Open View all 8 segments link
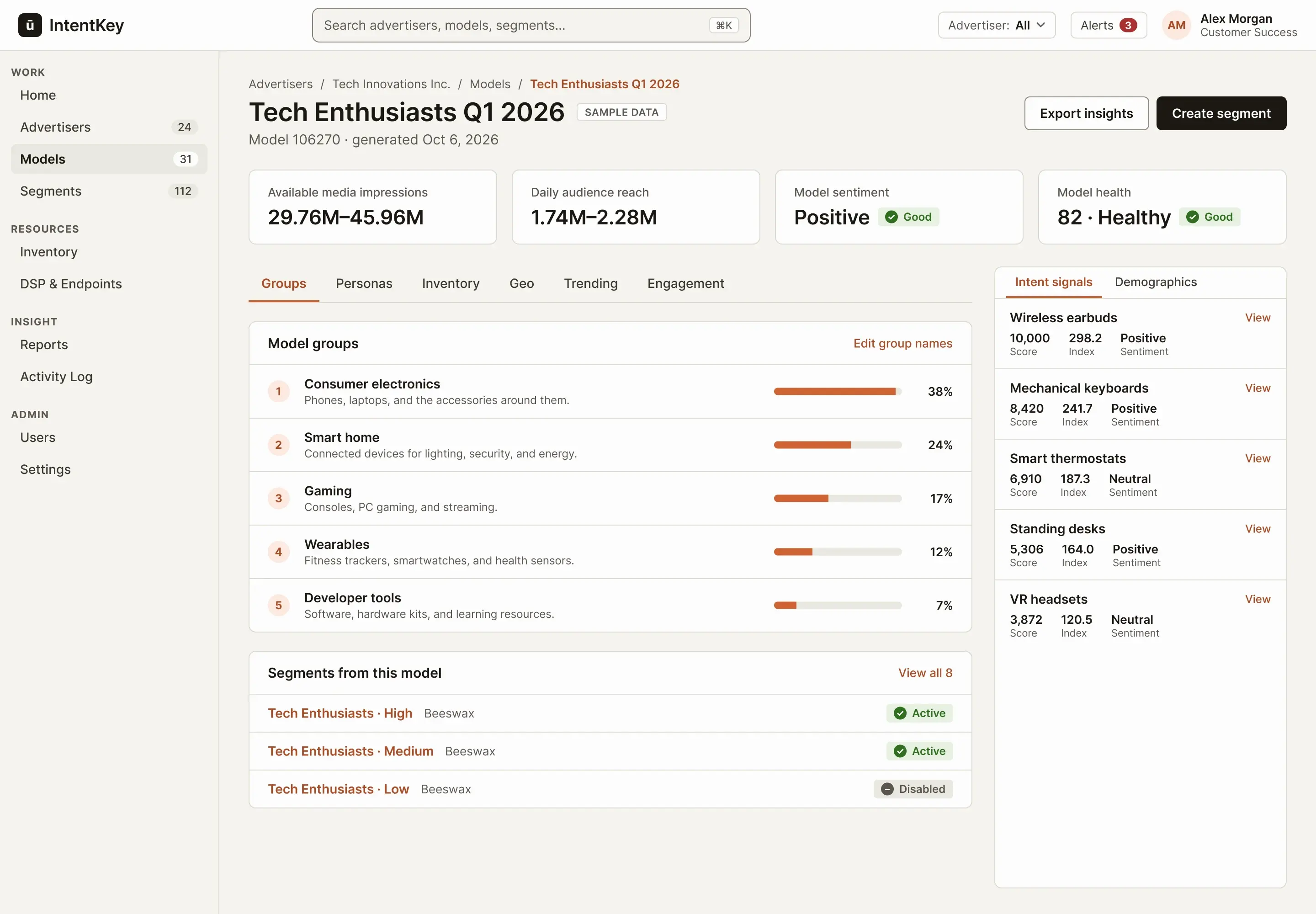Screen dimensions: 1316x914 pos(925,673)
